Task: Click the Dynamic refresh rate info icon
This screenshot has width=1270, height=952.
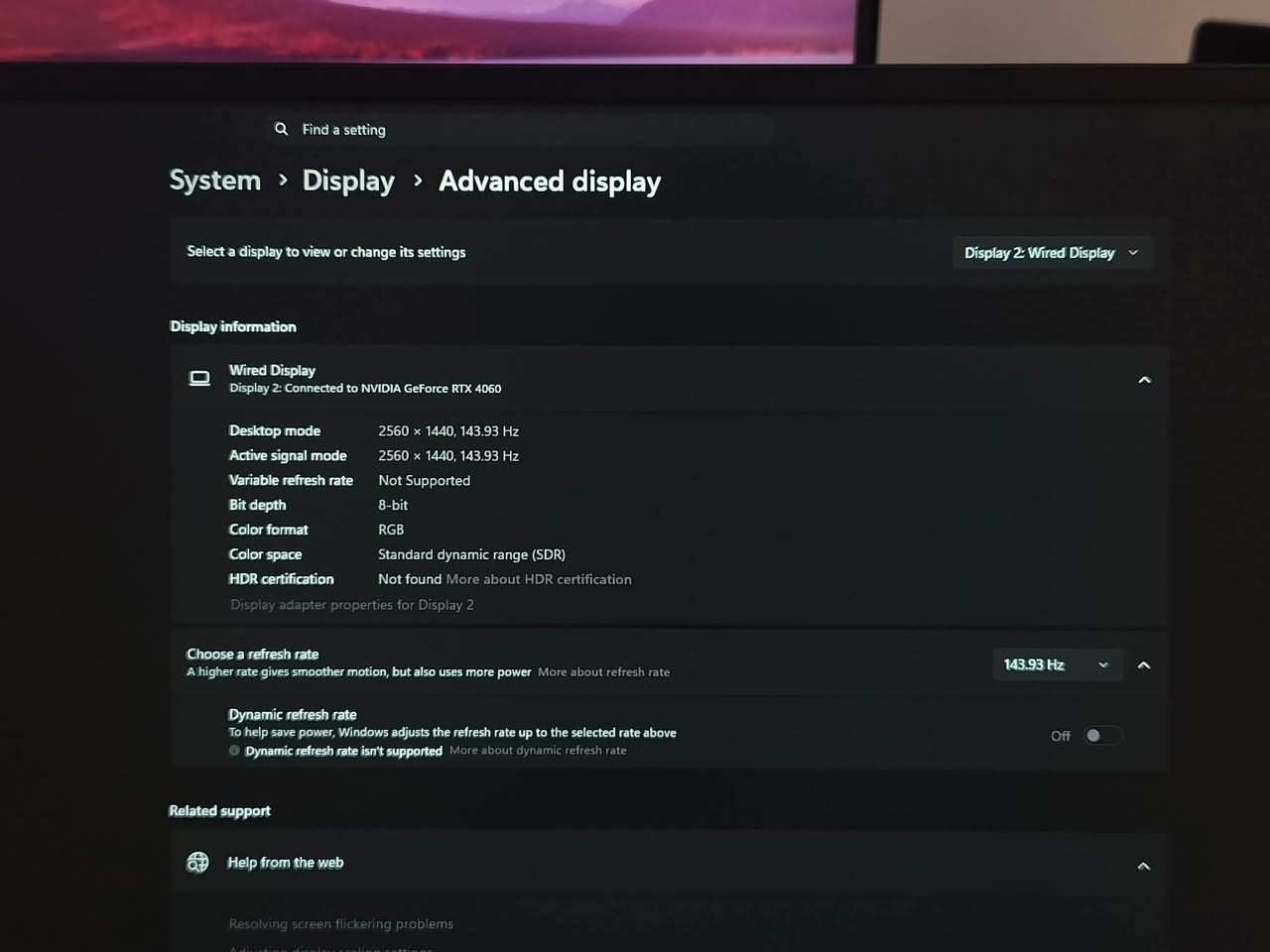Action: click(x=234, y=751)
